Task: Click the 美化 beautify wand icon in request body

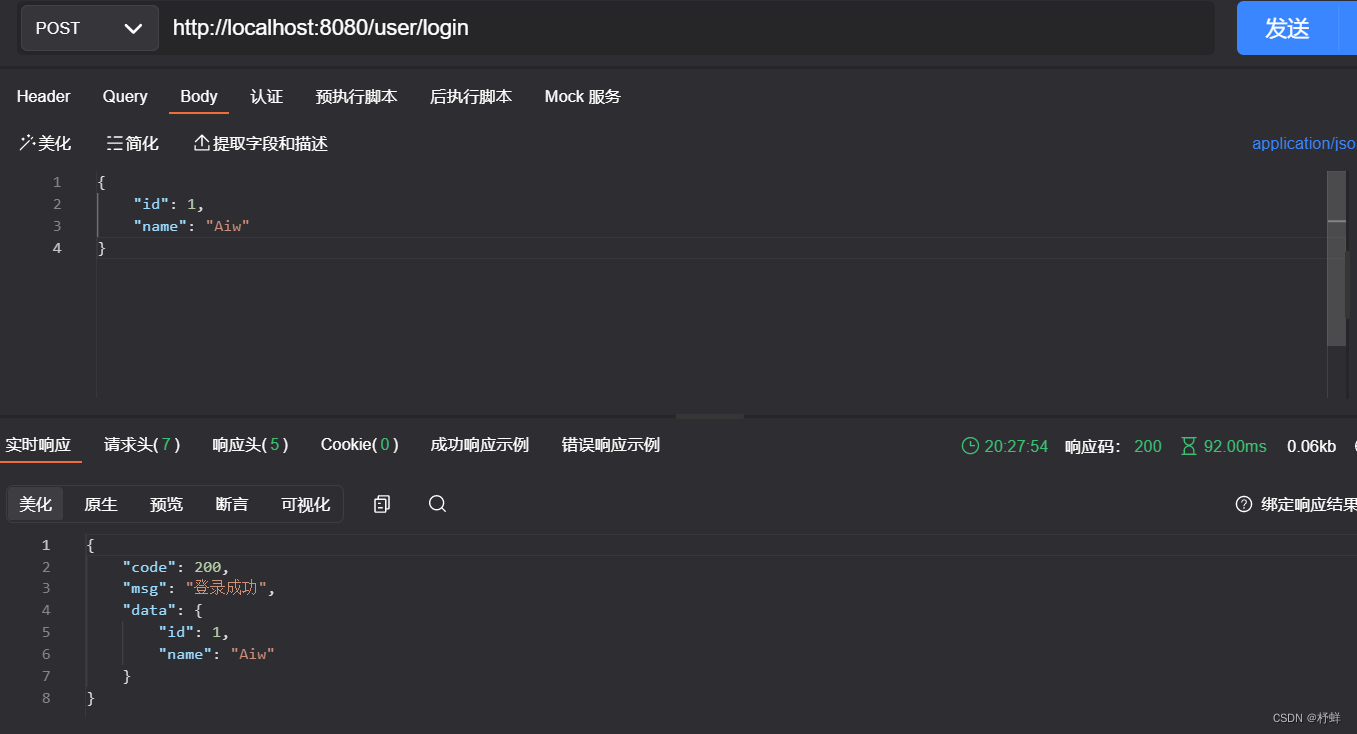Action: point(27,143)
